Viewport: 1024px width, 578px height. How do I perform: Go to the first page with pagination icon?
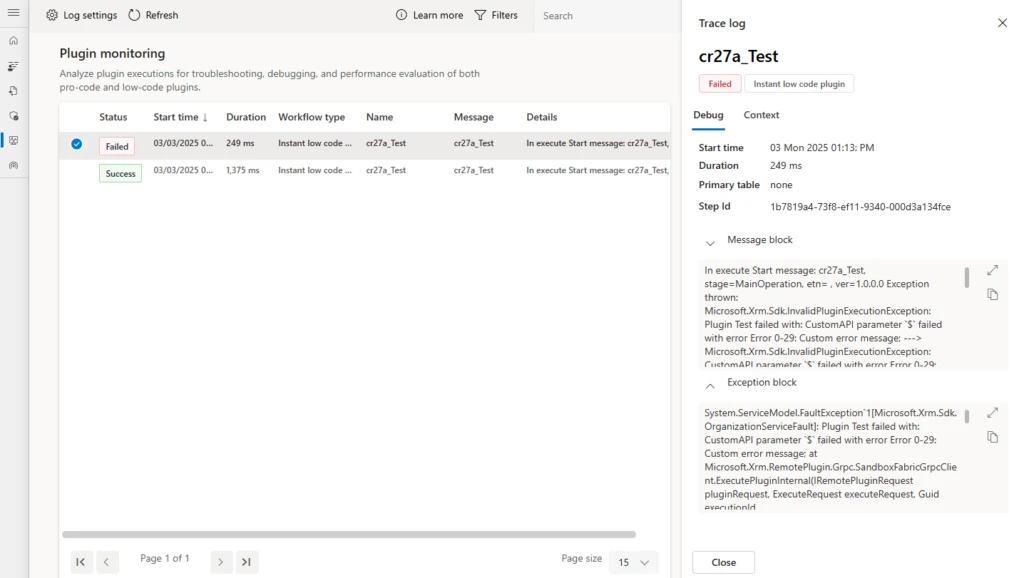pyautogui.click(x=81, y=562)
